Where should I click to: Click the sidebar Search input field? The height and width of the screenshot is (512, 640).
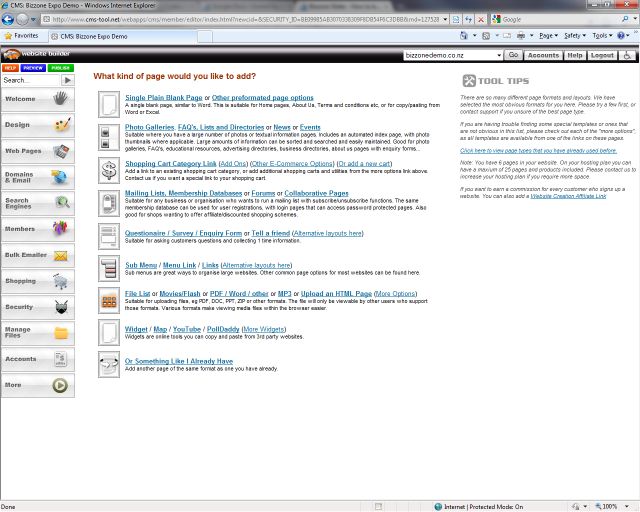pyautogui.click(x=29, y=79)
